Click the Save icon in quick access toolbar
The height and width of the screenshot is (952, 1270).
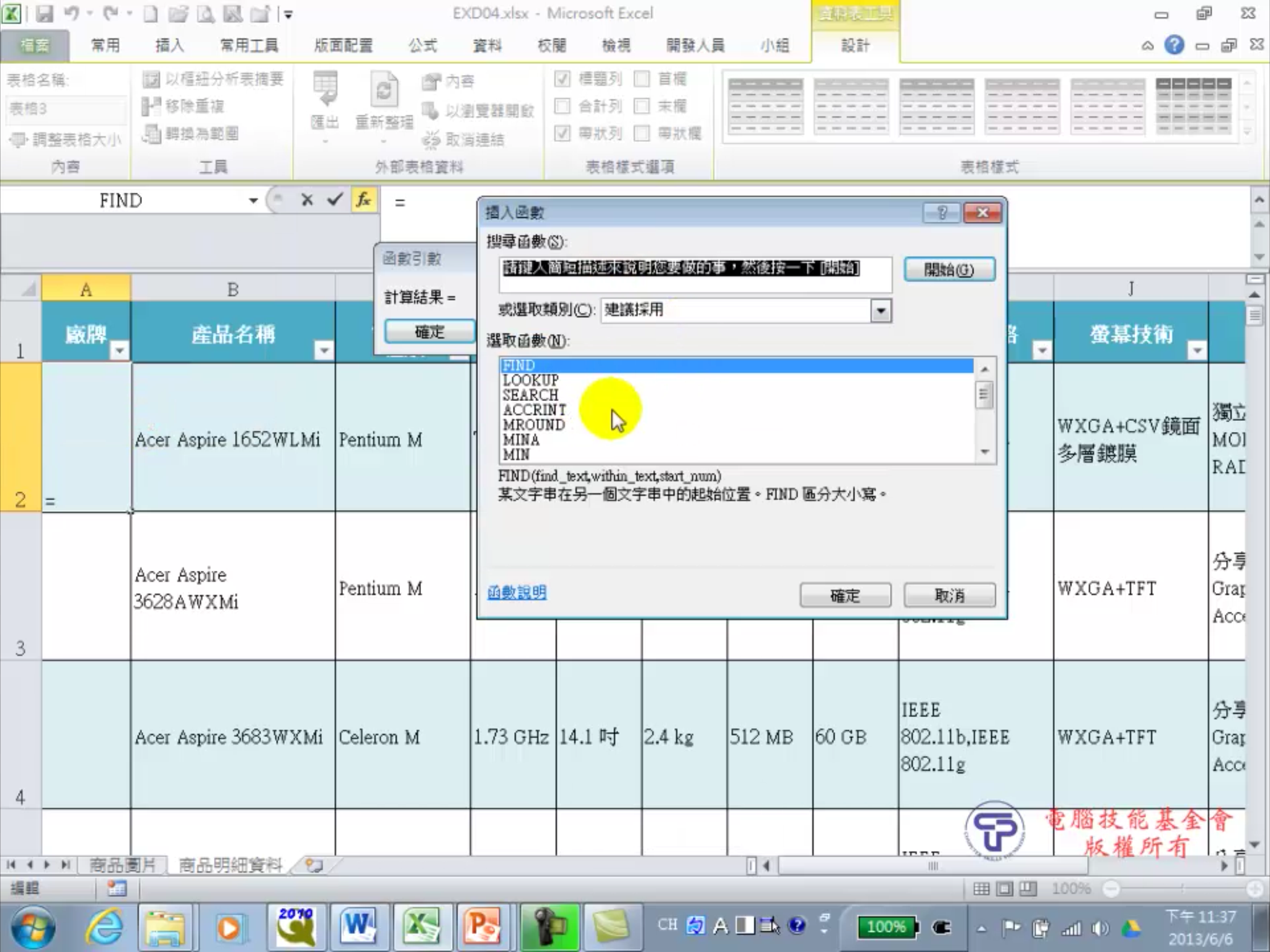[44, 14]
